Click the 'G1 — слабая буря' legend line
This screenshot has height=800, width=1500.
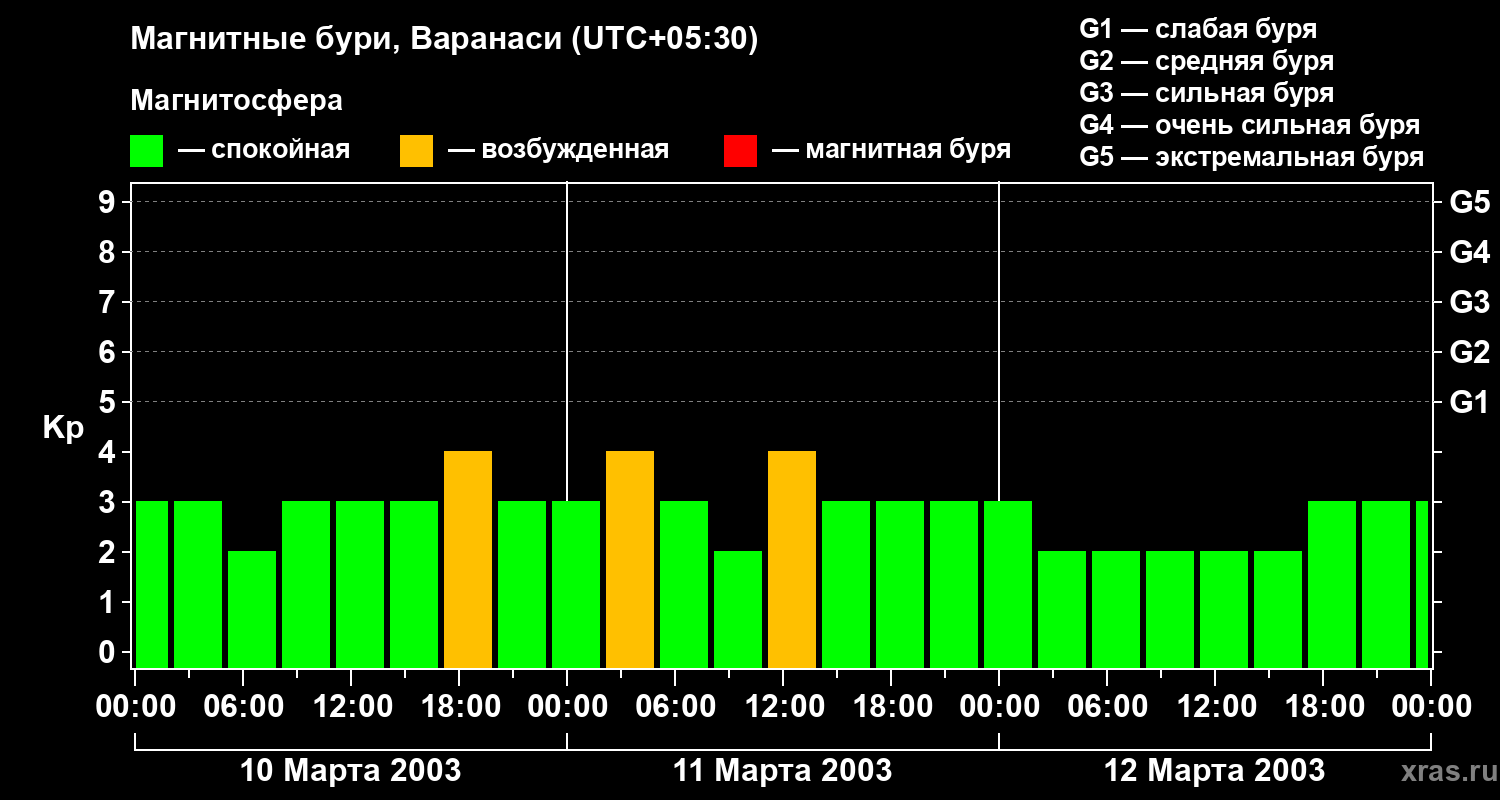1198,29
